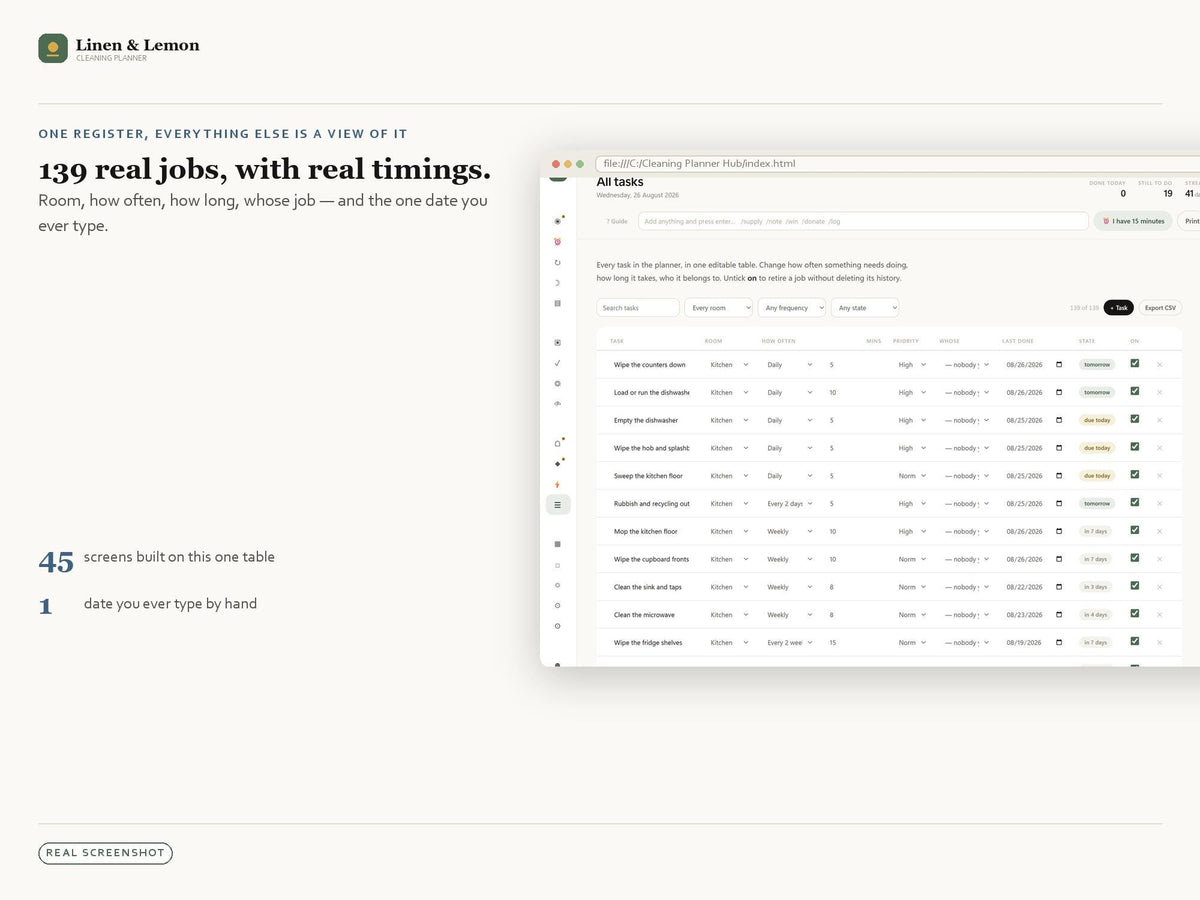Change Every 2 days frequency for Rubbish and recycling

790,504
